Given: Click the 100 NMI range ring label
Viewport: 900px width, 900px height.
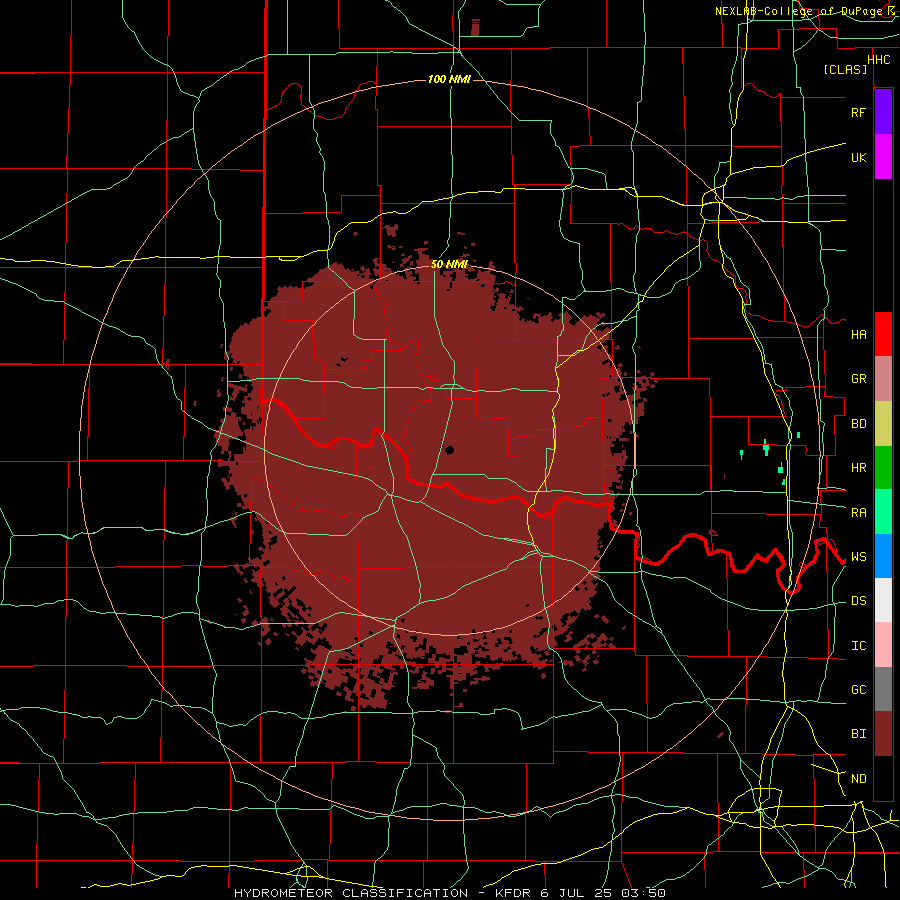Looking at the screenshot, I should click(x=449, y=79).
